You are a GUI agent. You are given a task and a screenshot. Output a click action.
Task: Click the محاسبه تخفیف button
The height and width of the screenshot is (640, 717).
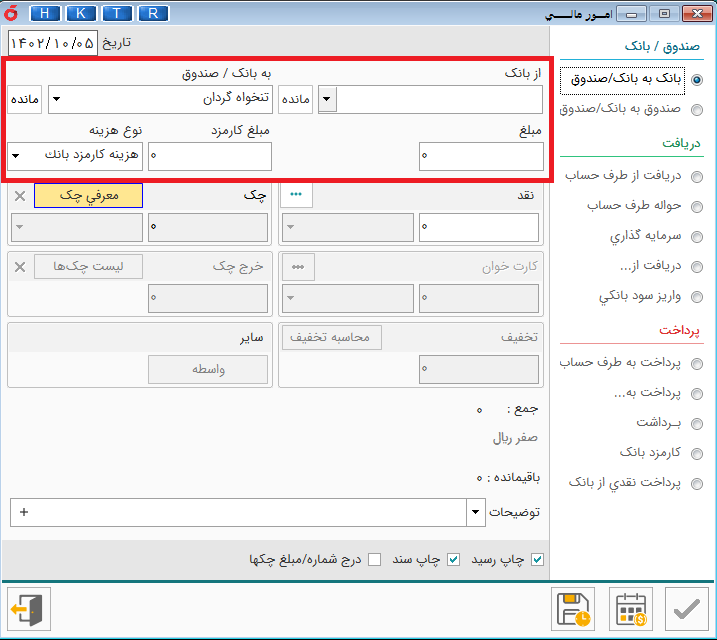coord(332,337)
